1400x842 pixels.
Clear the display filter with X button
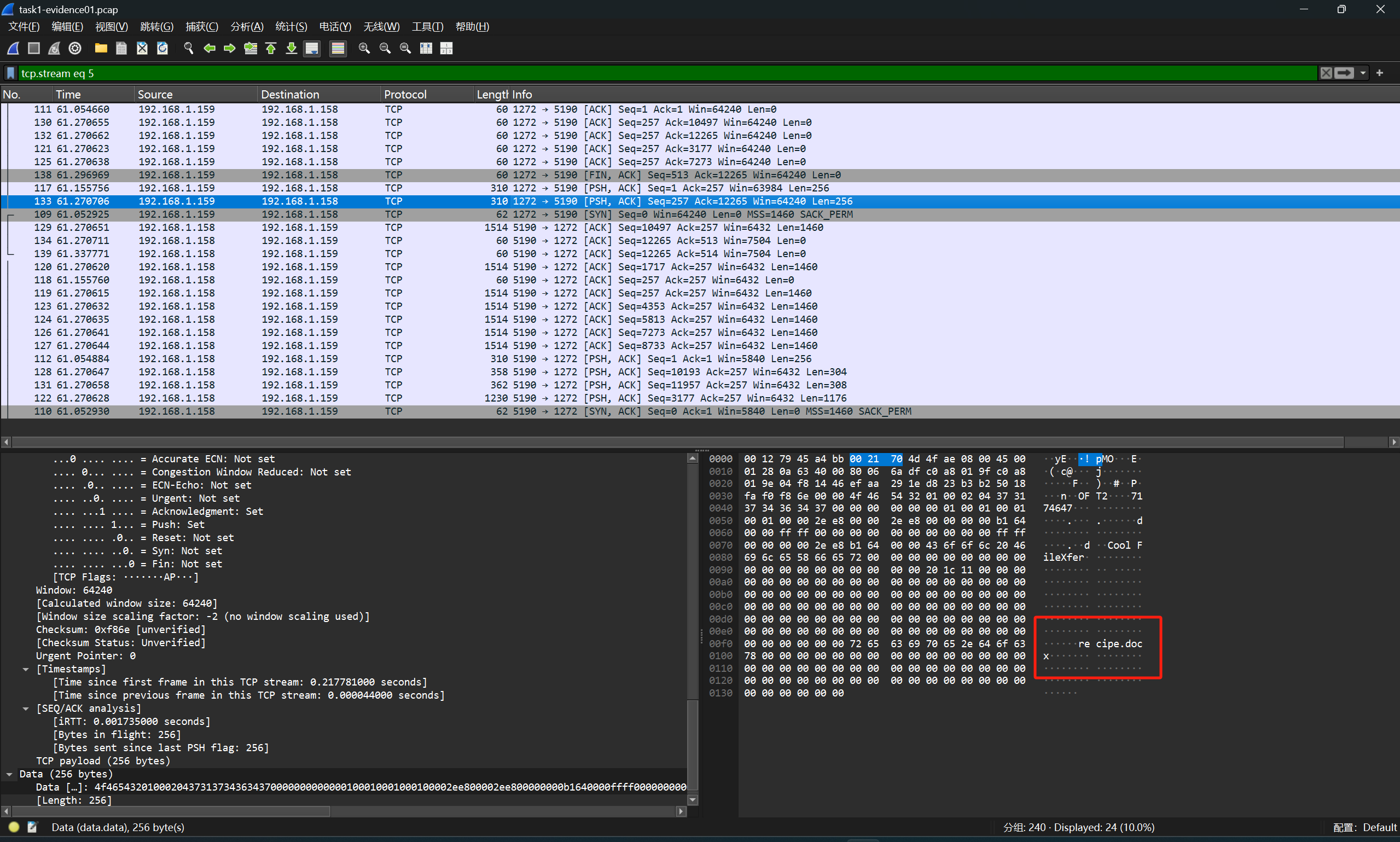point(1326,73)
